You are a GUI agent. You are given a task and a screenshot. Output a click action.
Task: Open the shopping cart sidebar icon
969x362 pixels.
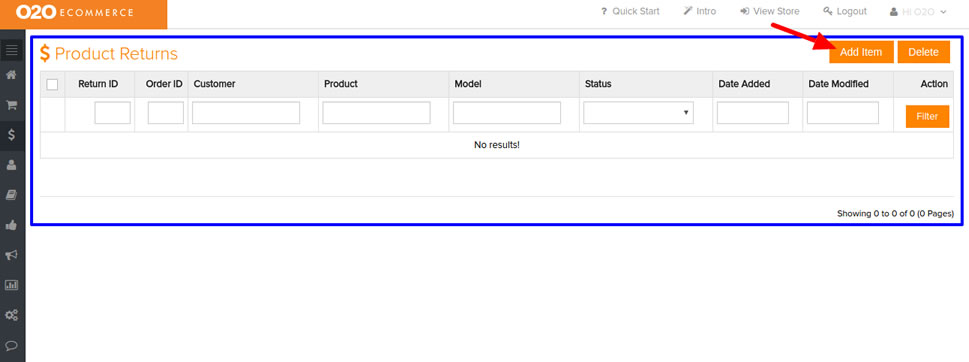[12, 104]
